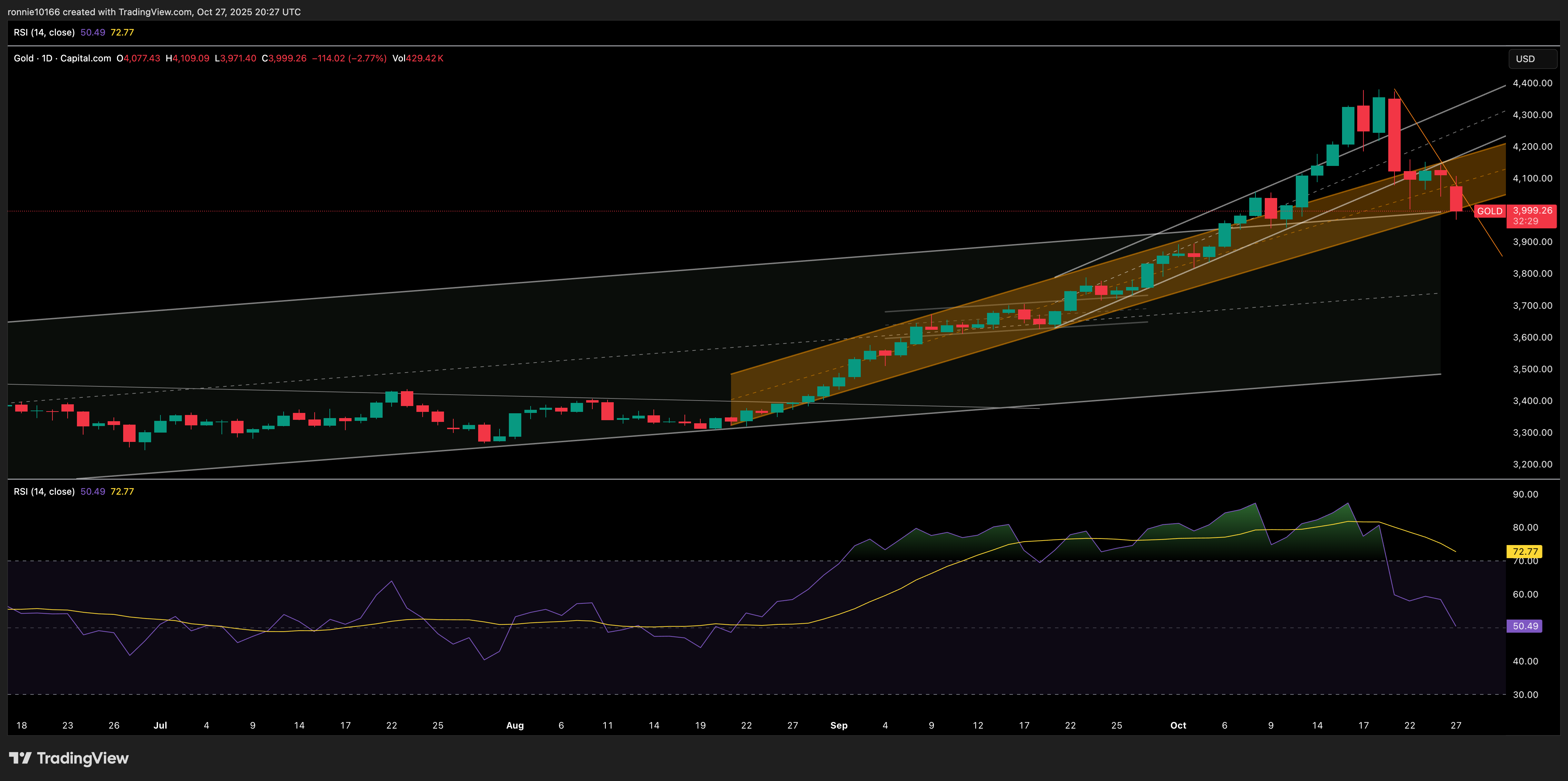Select the RSI legend in top header
Viewport: 1568px width, 781px height.
[45, 32]
